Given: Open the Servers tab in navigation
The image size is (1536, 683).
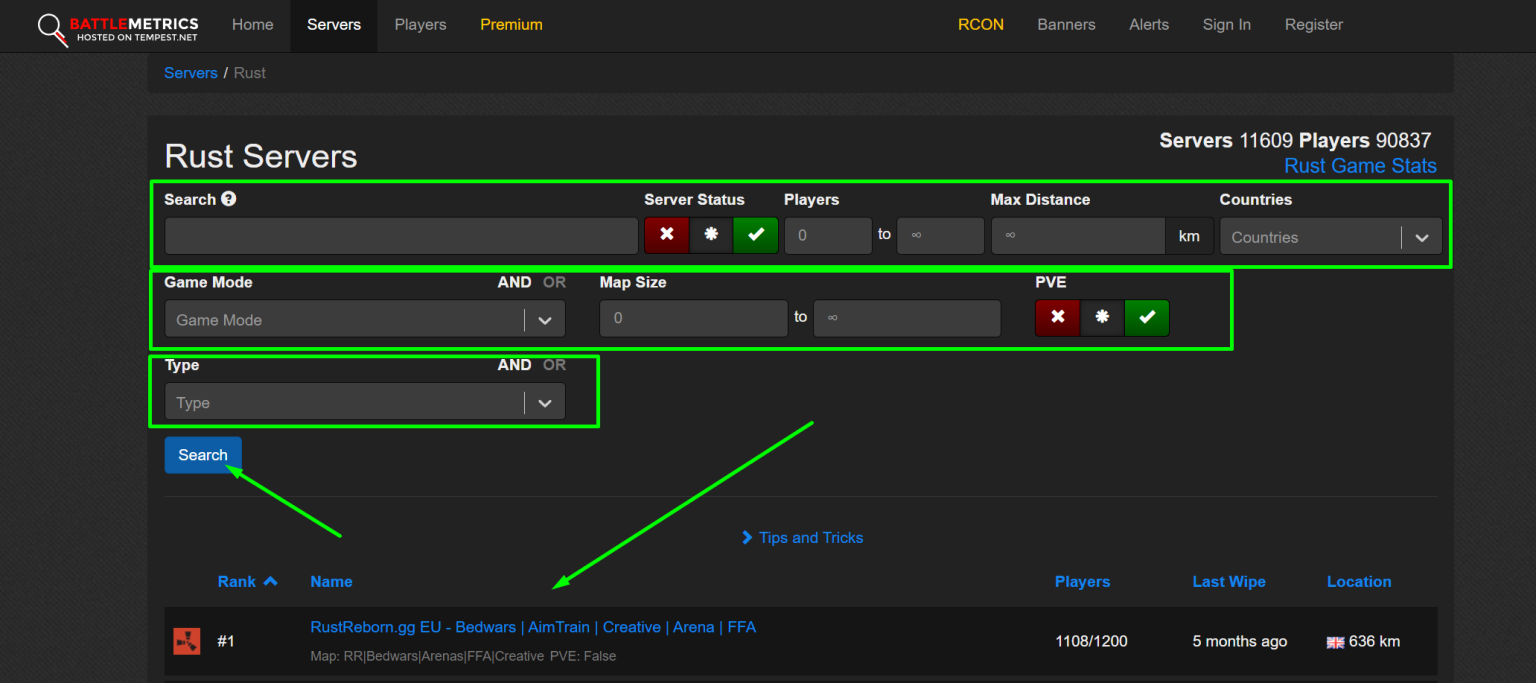Looking at the screenshot, I should [334, 25].
